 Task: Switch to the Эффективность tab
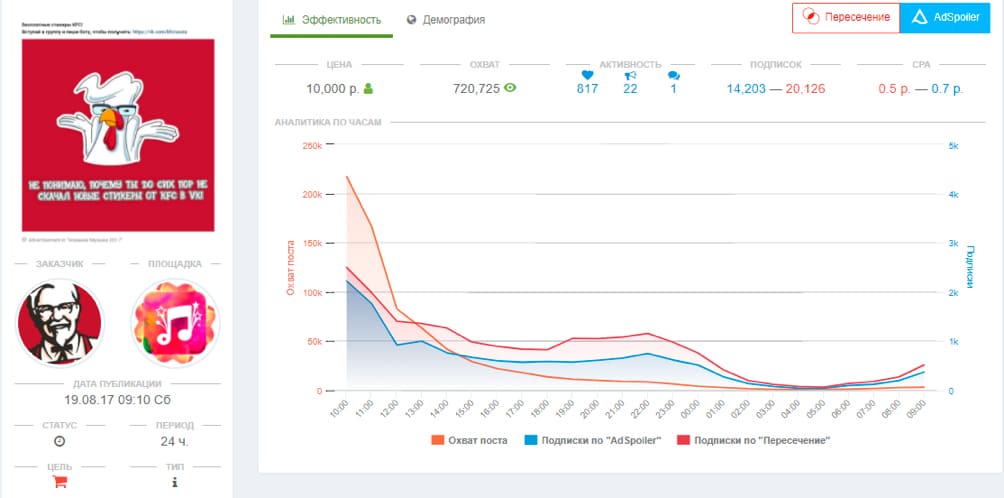[331, 19]
